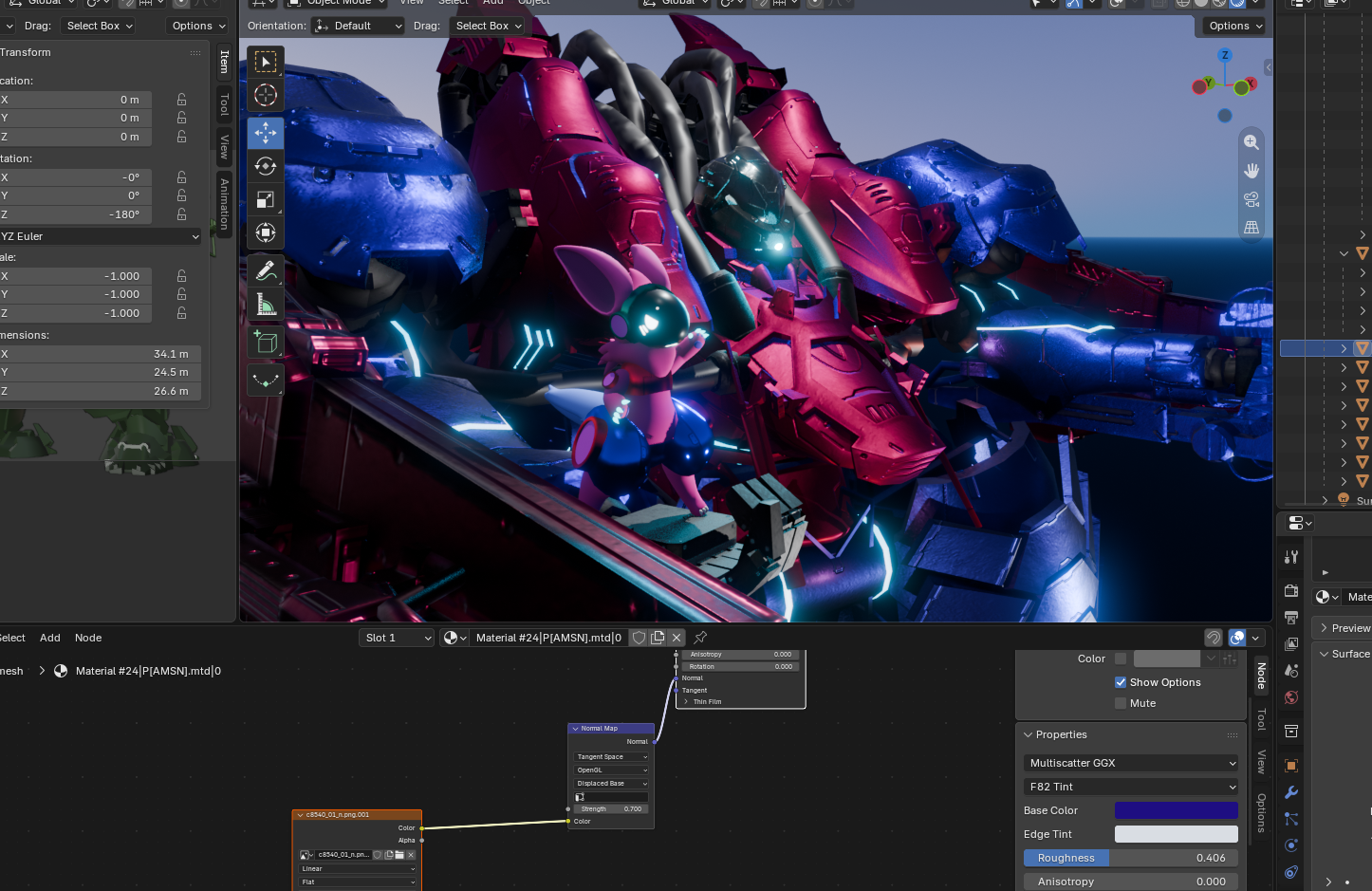The height and width of the screenshot is (891, 1372).
Task: Click the material name field in node header
Action: pos(548,638)
